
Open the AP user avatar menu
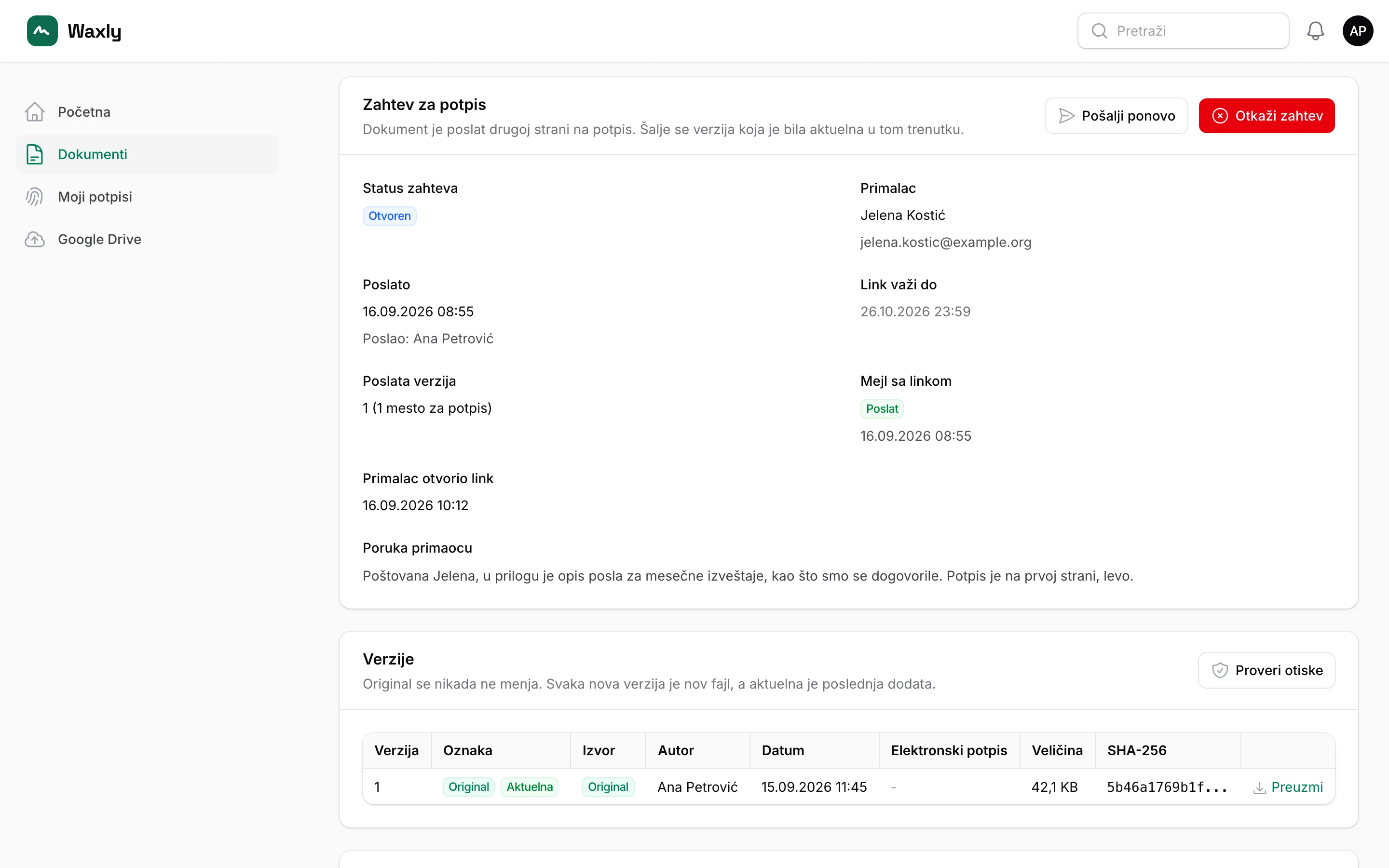pyautogui.click(x=1358, y=31)
